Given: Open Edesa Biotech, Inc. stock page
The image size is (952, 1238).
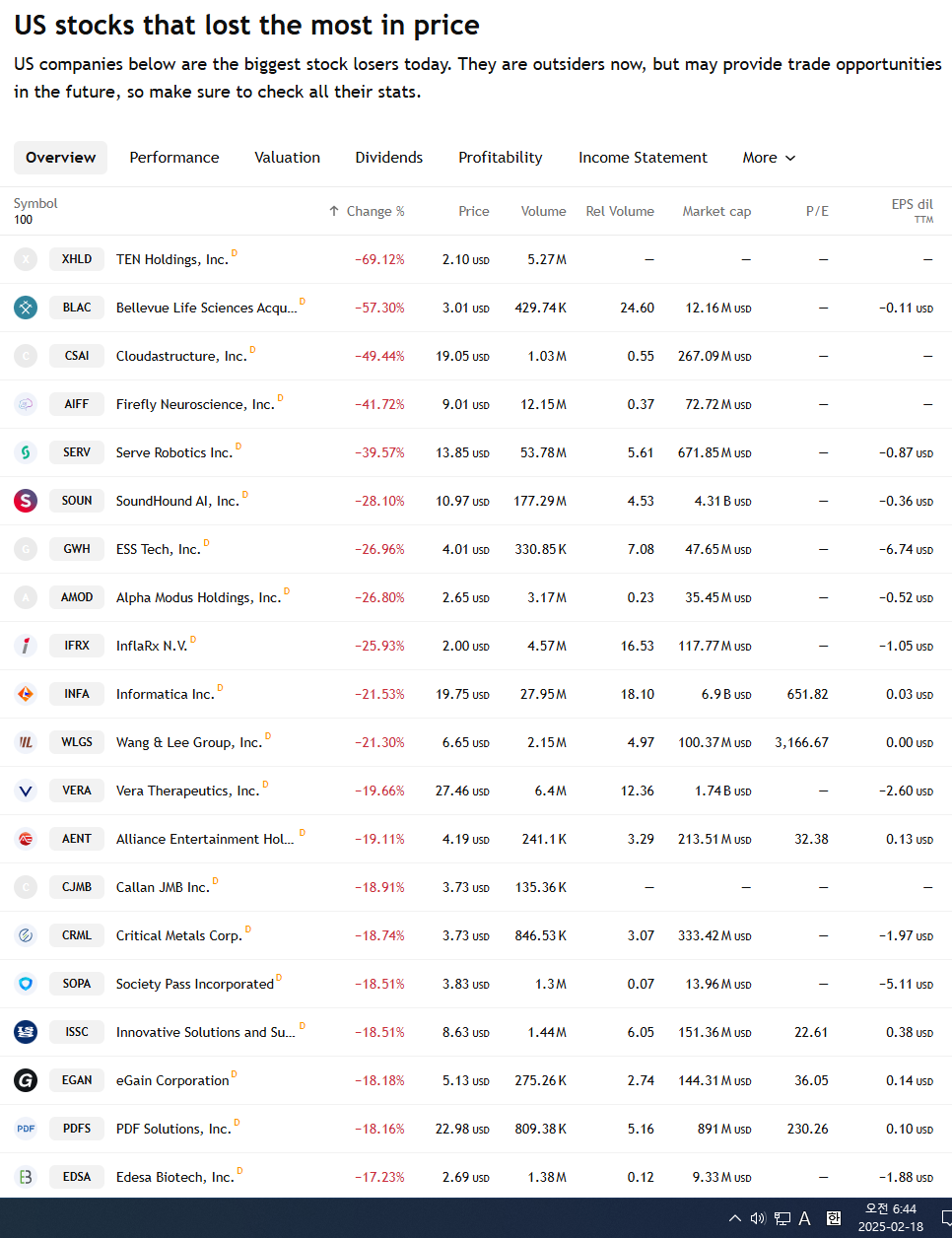Looking at the screenshot, I should pyautogui.click(x=175, y=1177).
